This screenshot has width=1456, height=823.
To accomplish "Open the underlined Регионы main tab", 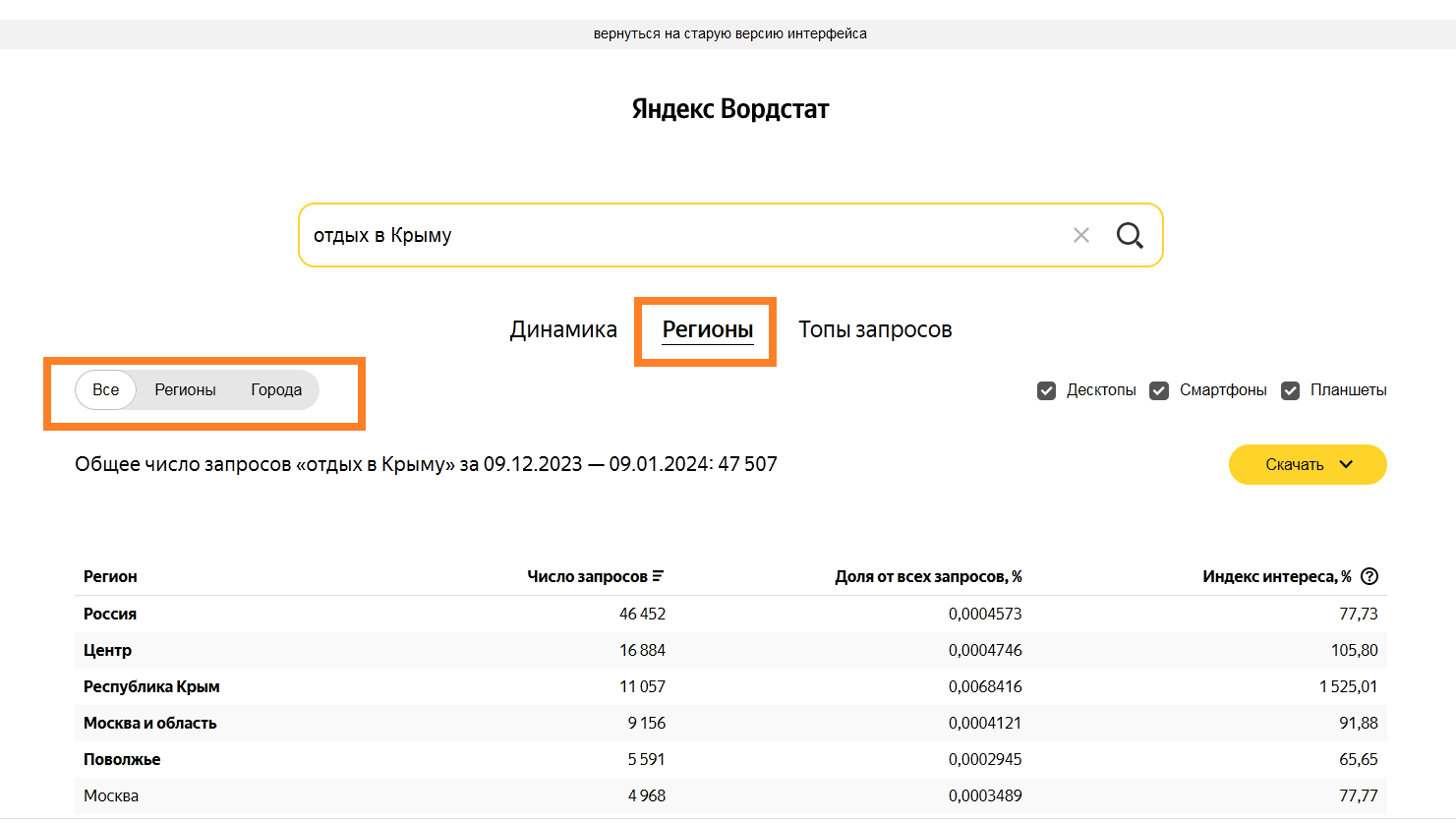I will point(708,329).
